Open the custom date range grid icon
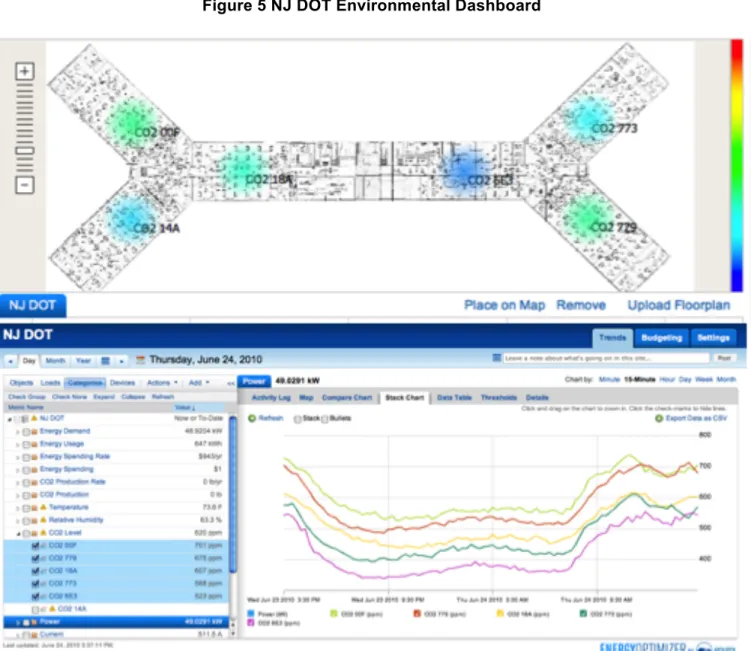The height and width of the screenshot is (651, 751). [x=106, y=361]
